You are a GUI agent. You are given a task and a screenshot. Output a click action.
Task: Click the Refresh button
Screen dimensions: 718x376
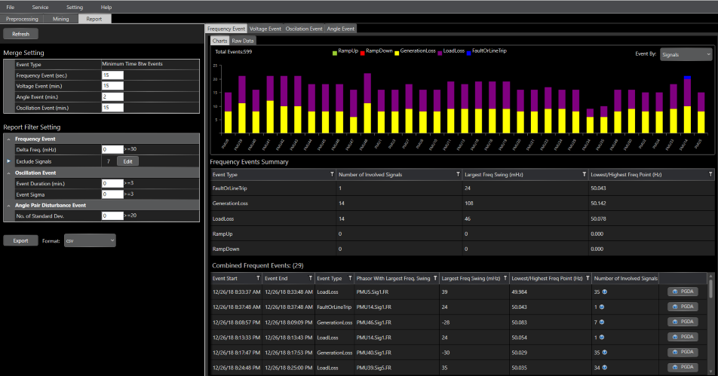[21, 34]
